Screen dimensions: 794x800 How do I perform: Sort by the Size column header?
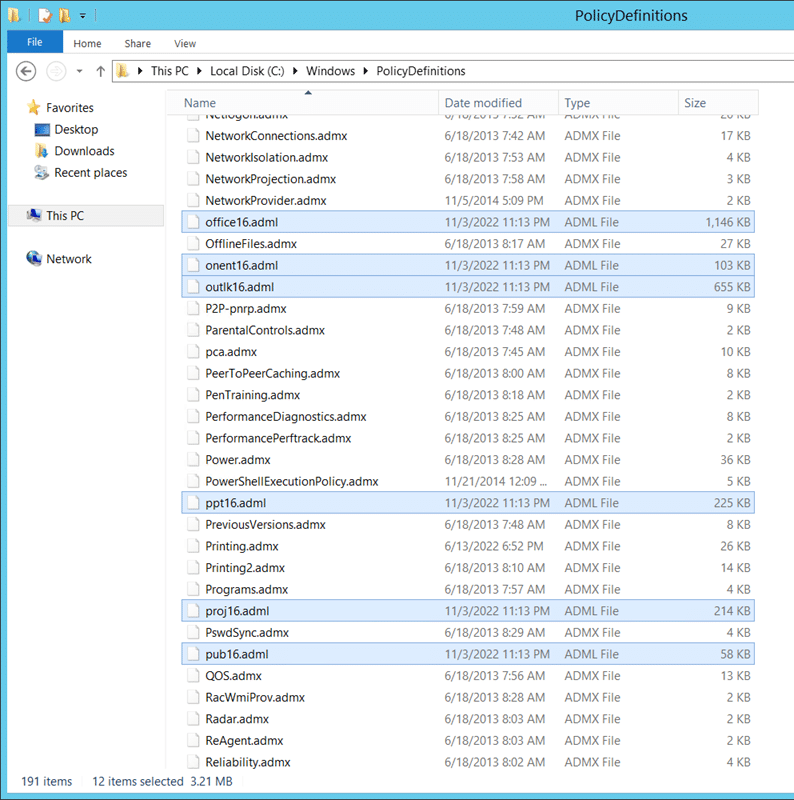click(718, 103)
